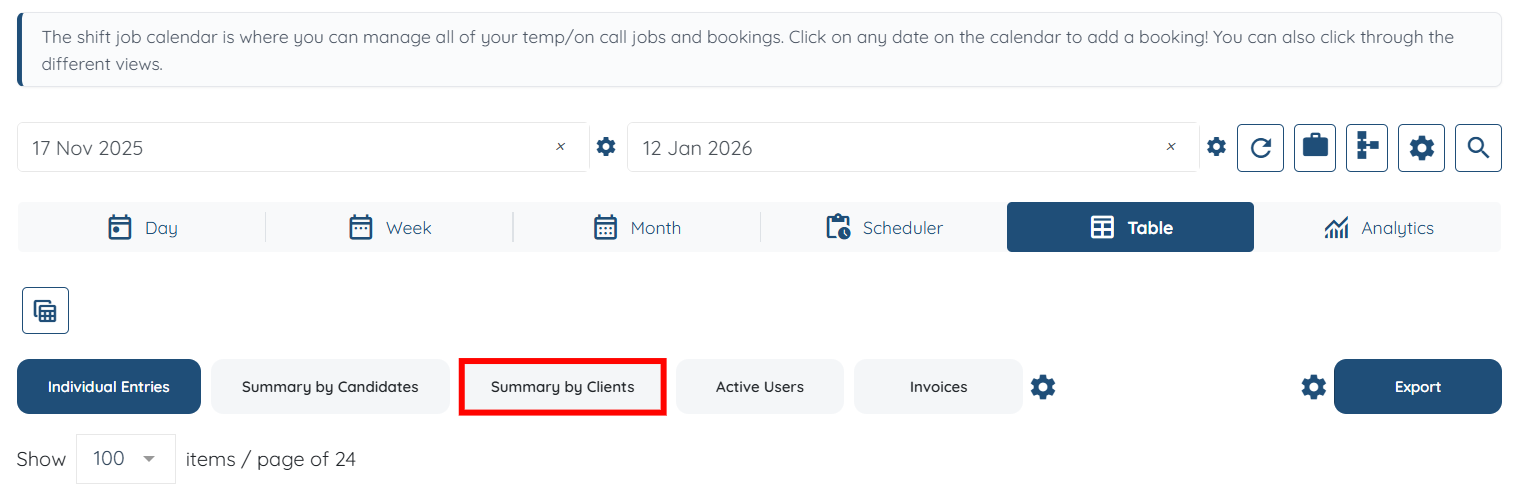Open gear settings beside Invoices tab

[1043, 387]
